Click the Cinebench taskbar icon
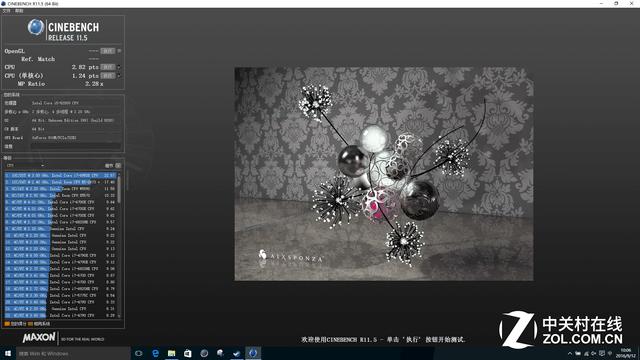Viewport: 640px width, 360px height. 253,353
